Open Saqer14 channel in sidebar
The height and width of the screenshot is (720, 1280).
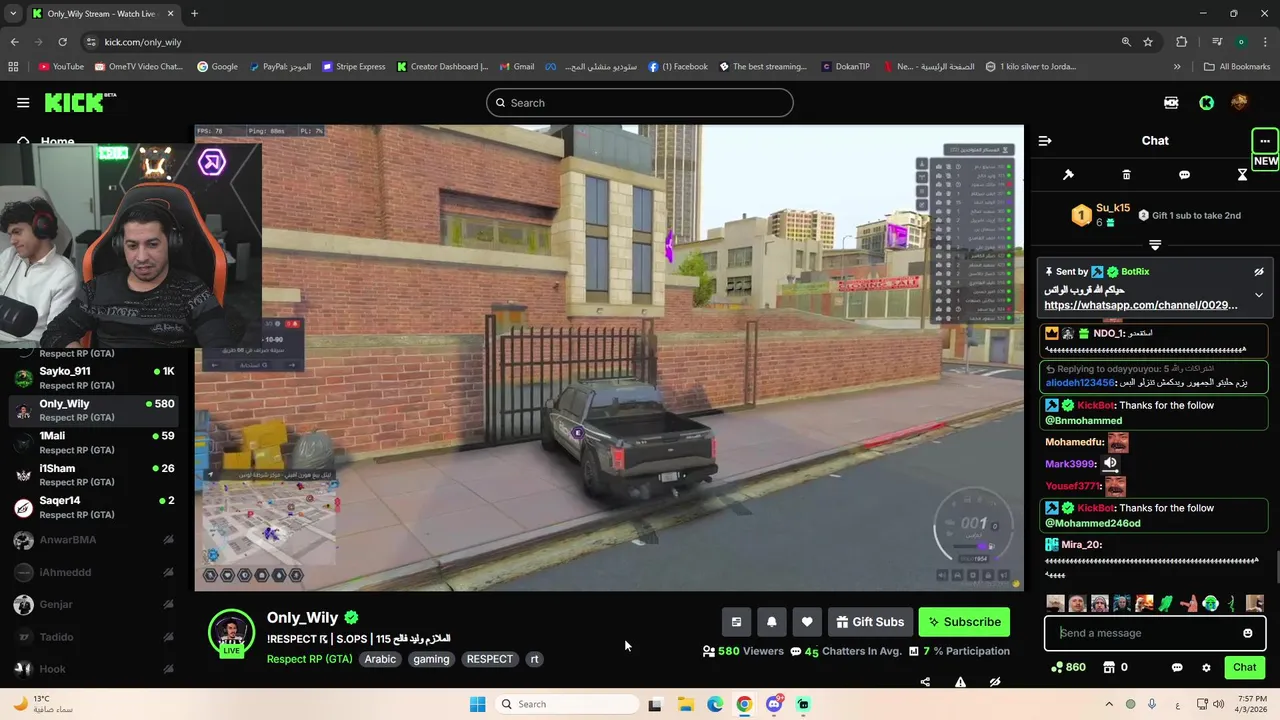[x=96, y=507]
